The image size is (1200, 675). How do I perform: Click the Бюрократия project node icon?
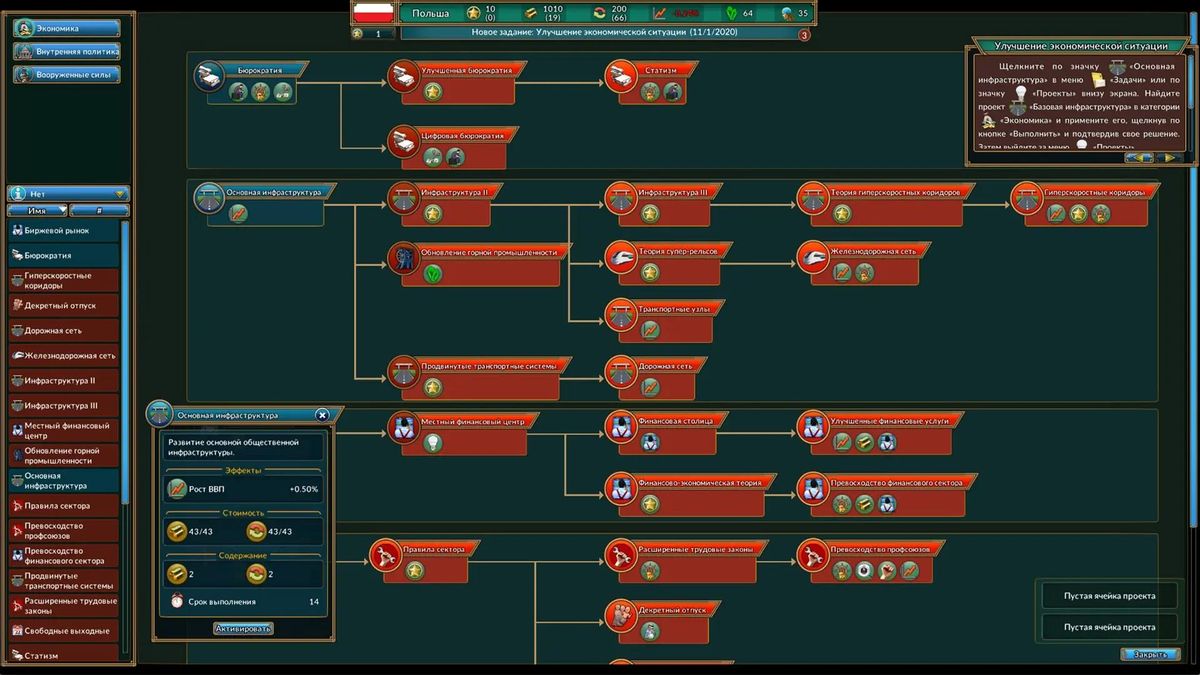pos(209,78)
